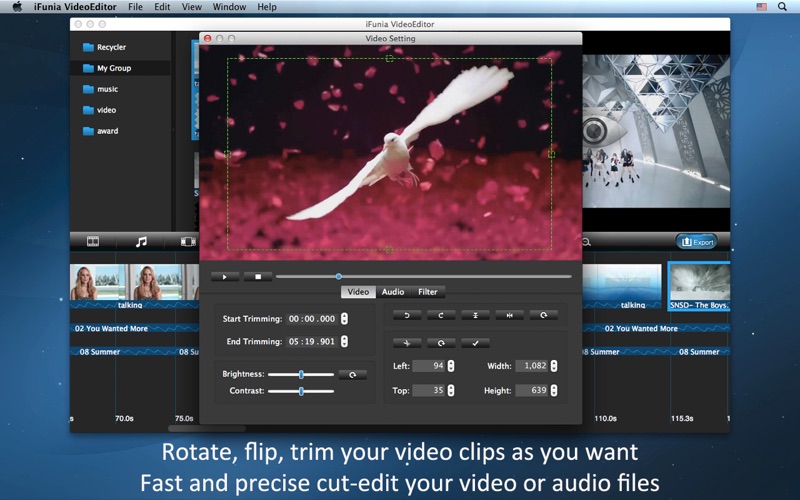Image resolution: width=800 pixels, height=500 pixels.
Task: Click the Start Trimming time field
Action: click(x=312, y=318)
